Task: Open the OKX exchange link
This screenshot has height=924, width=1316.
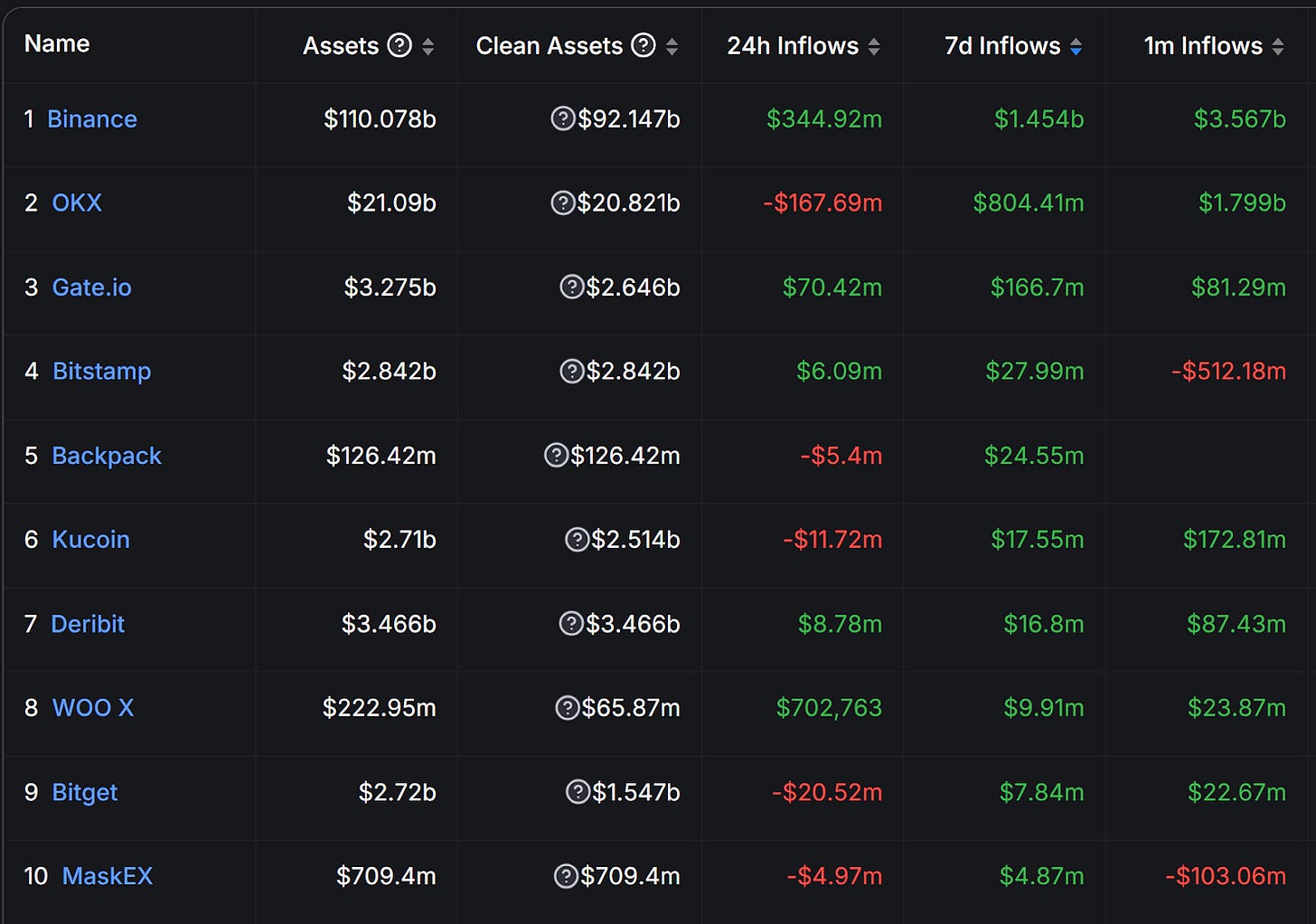Action: coord(77,203)
